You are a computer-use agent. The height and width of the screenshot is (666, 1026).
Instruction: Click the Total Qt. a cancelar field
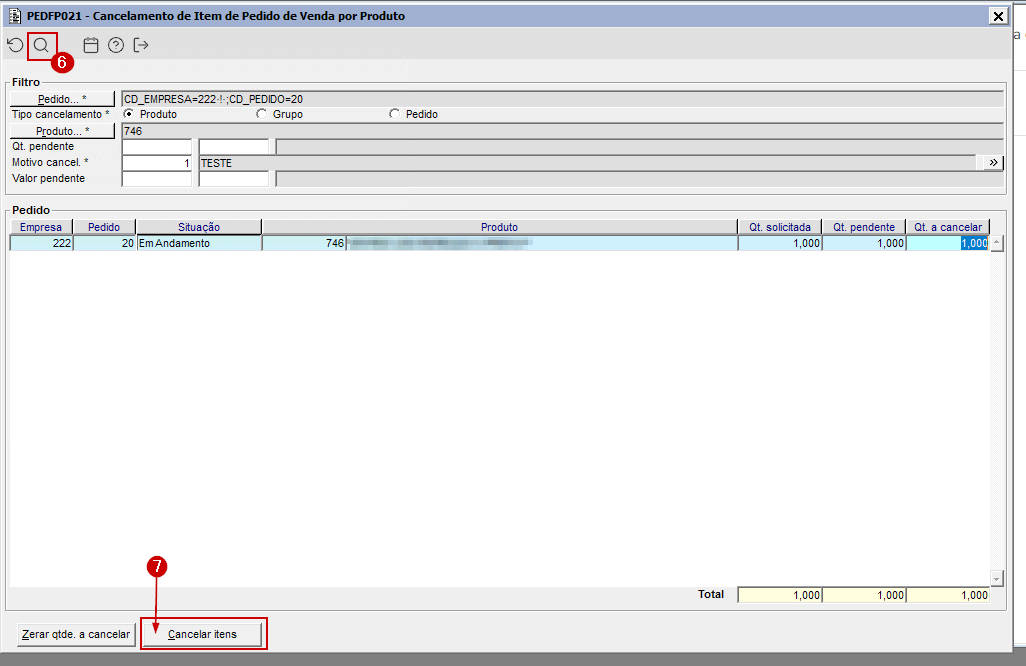(x=947, y=595)
